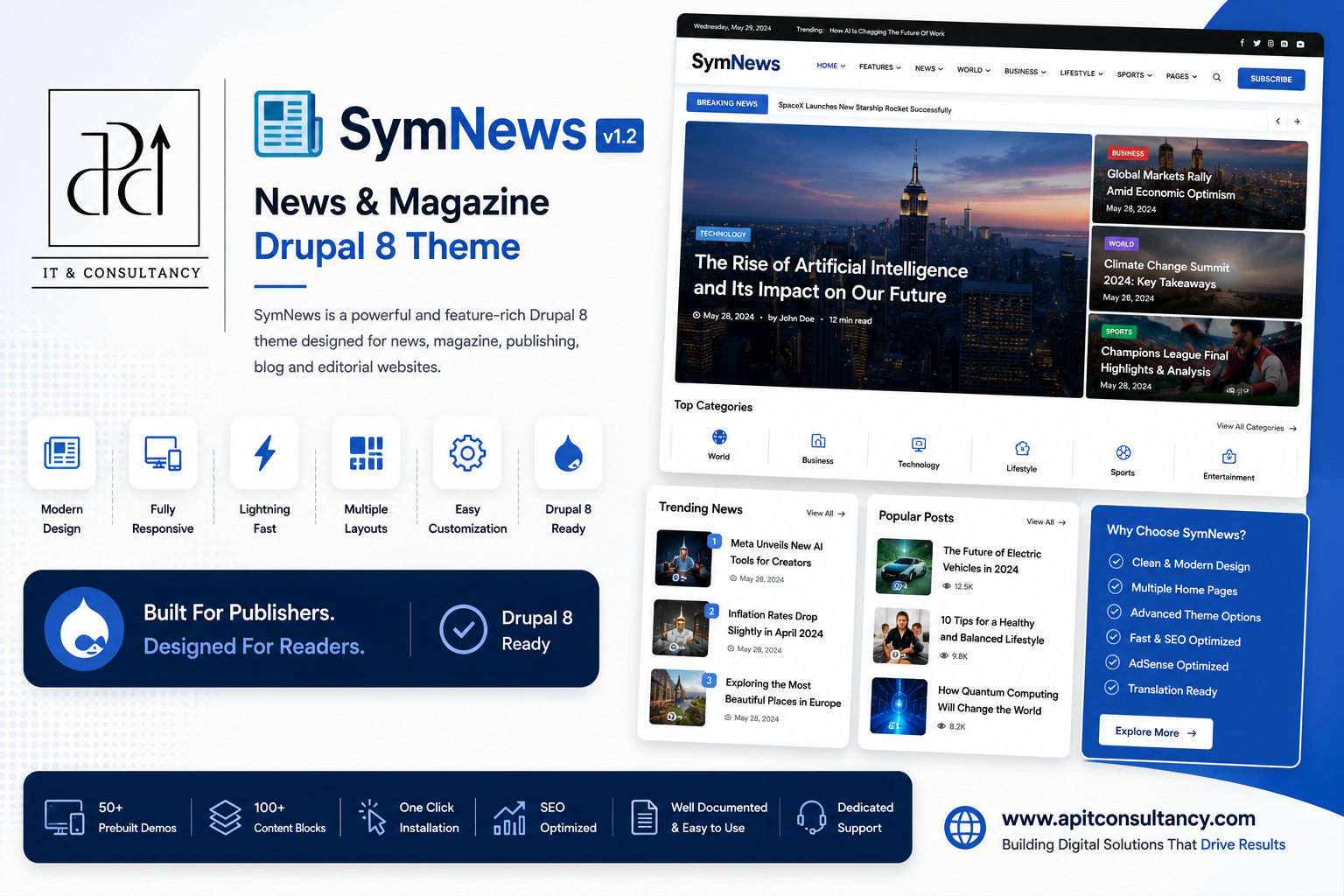Click the Future of Electric Vehicles car thumbnail
1344x896 pixels.
pos(904,567)
